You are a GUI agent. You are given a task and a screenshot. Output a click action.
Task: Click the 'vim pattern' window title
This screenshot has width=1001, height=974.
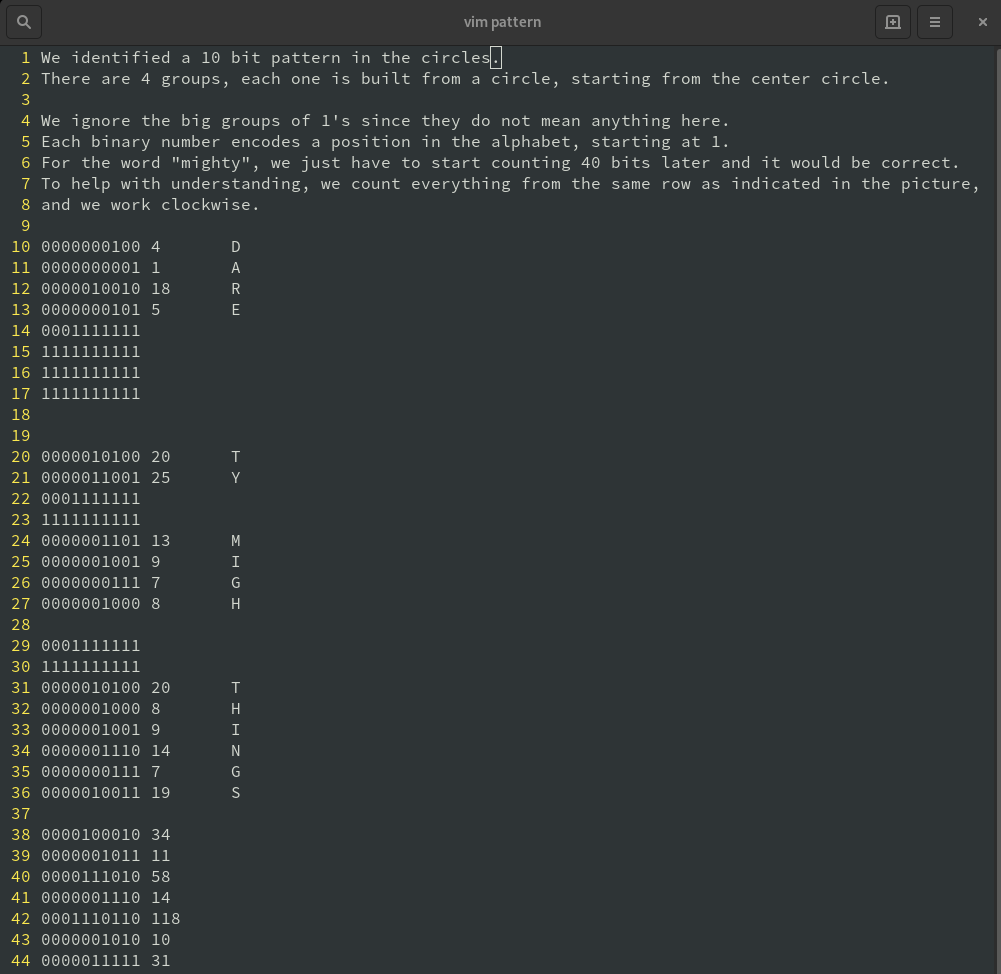[x=502, y=22]
